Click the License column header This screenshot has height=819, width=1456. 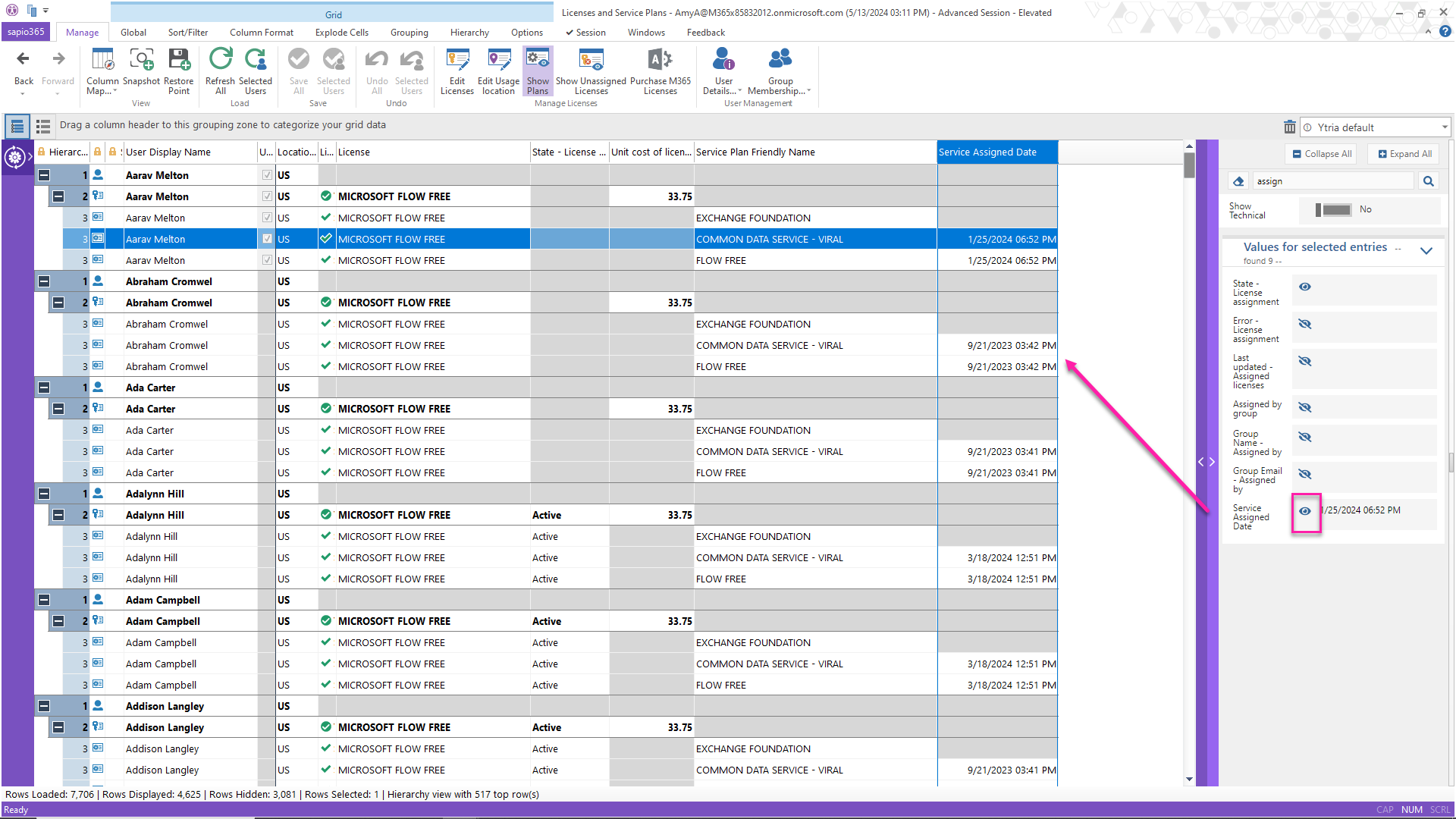pos(432,152)
